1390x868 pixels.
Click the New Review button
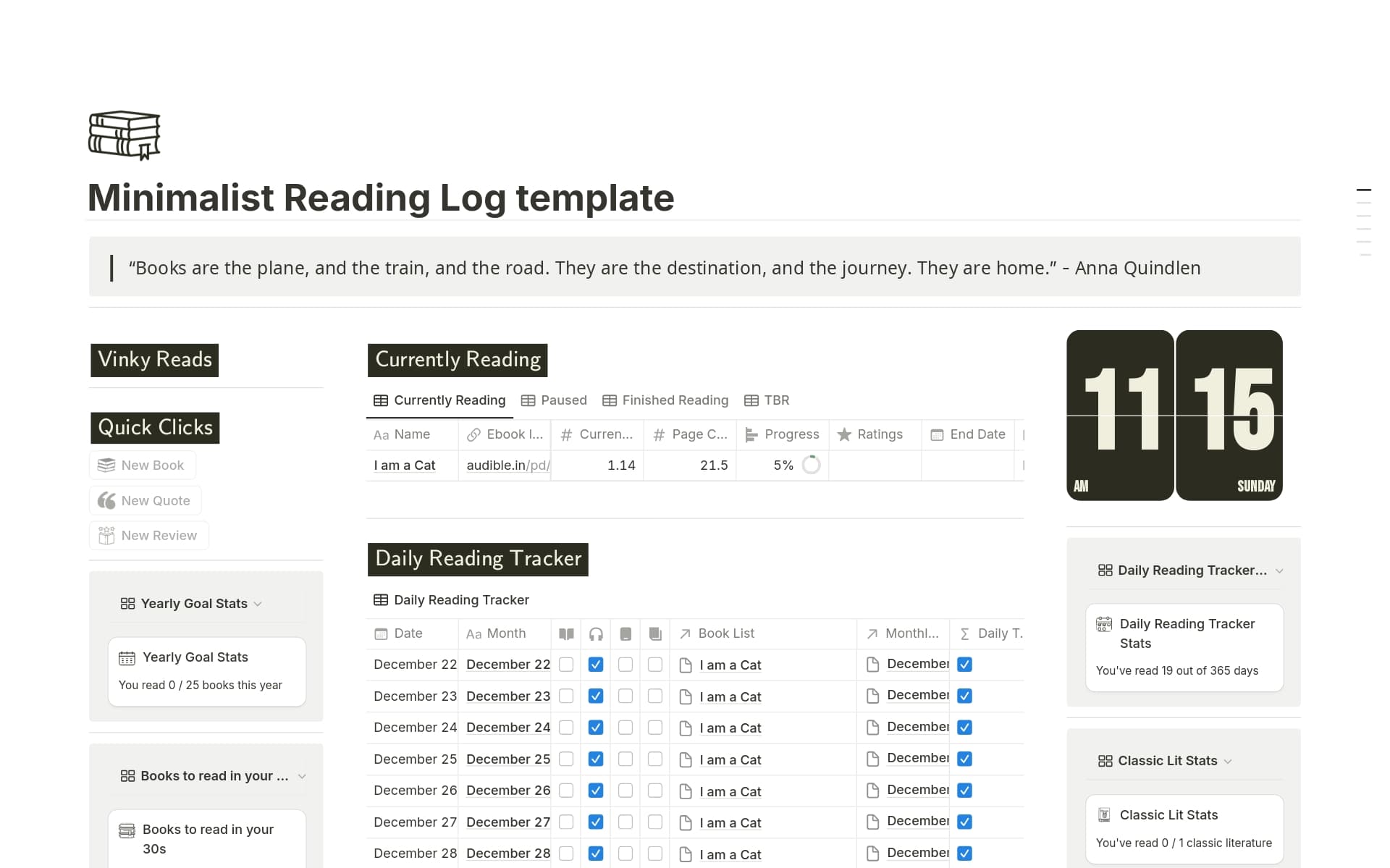(148, 535)
